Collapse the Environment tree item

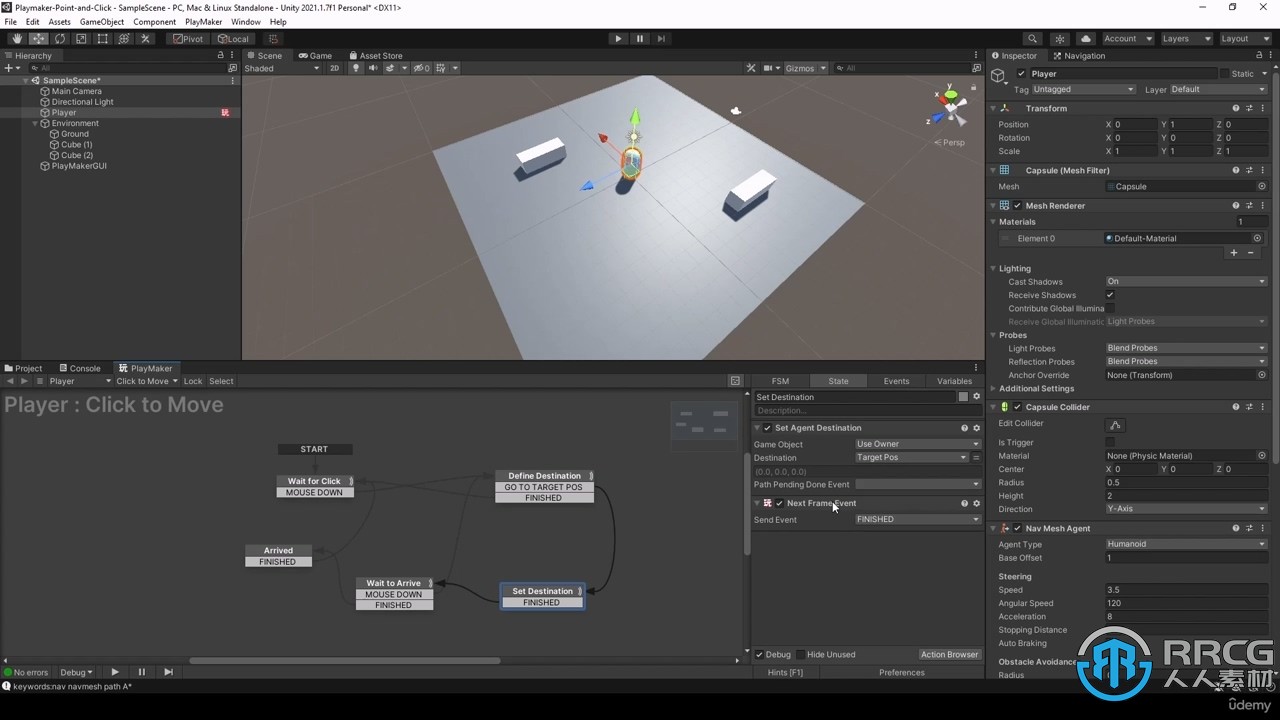(x=36, y=123)
